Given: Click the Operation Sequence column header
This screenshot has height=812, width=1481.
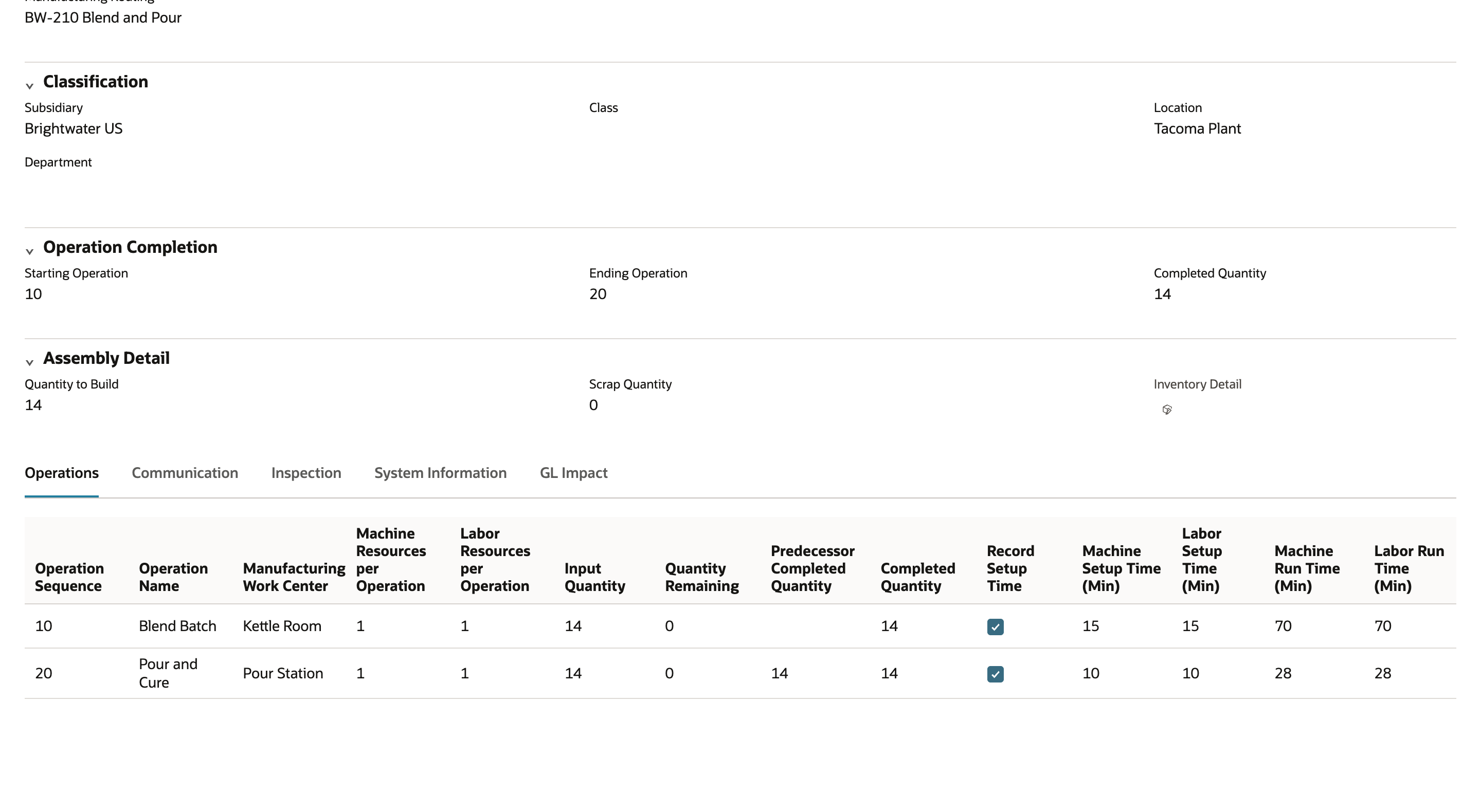Looking at the screenshot, I should coord(69,577).
